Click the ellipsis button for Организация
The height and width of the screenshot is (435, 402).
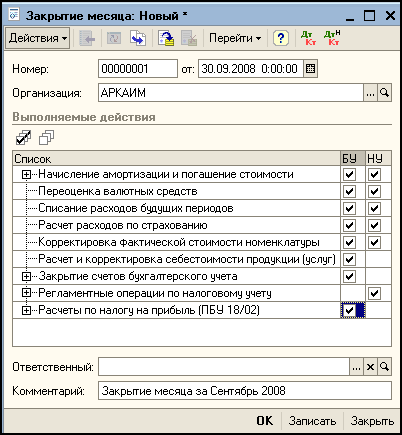click(x=370, y=93)
